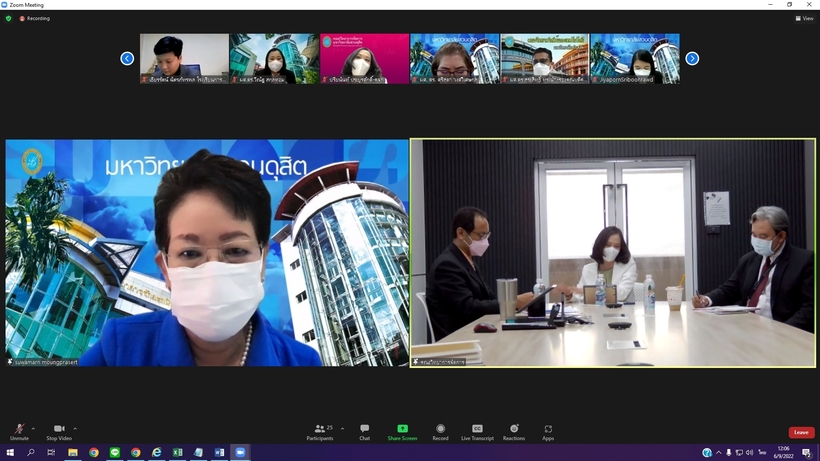Open Windows notification center
This screenshot has height=461, width=820.
(x=807, y=453)
